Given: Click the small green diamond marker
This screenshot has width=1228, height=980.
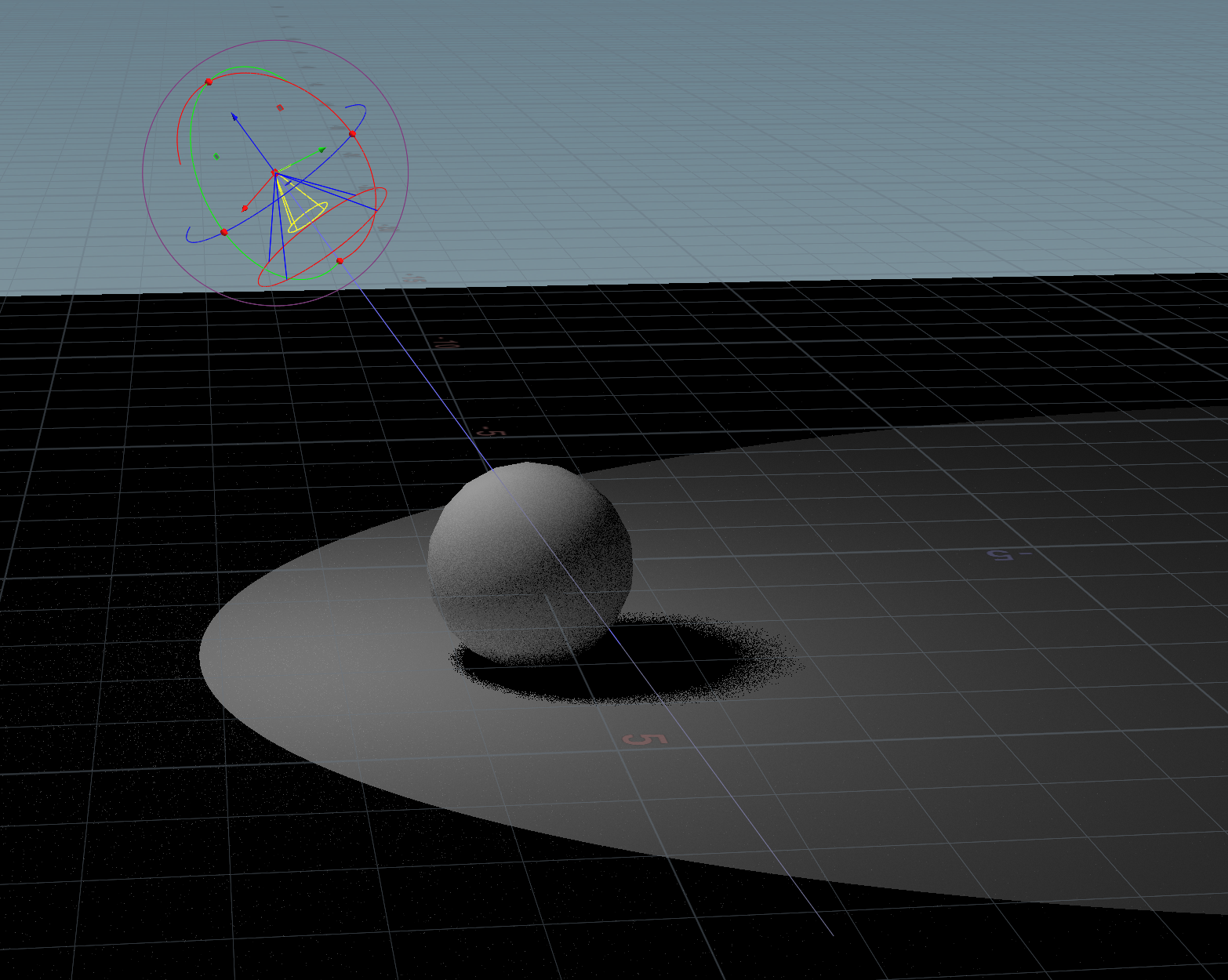Looking at the screenshot, I should click(x=216, y=155).
